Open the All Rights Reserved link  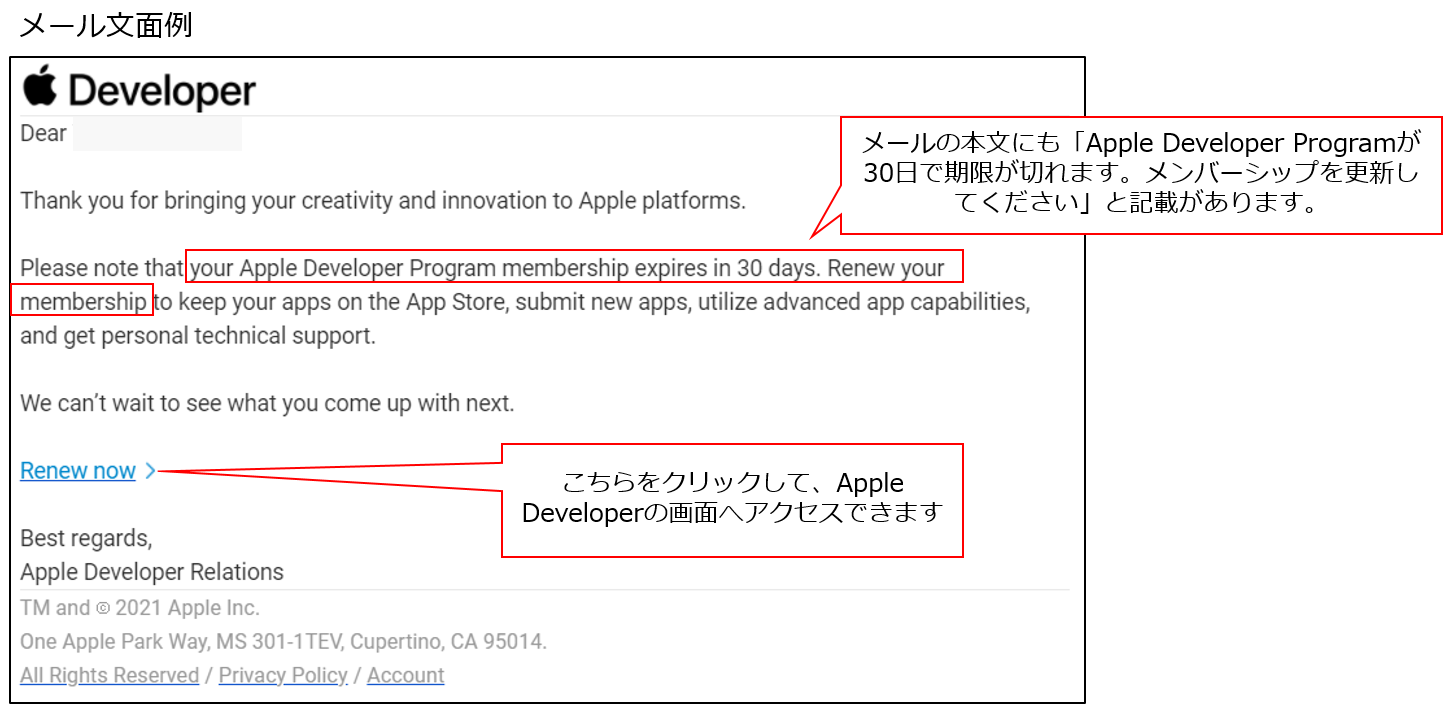point(109,675)
